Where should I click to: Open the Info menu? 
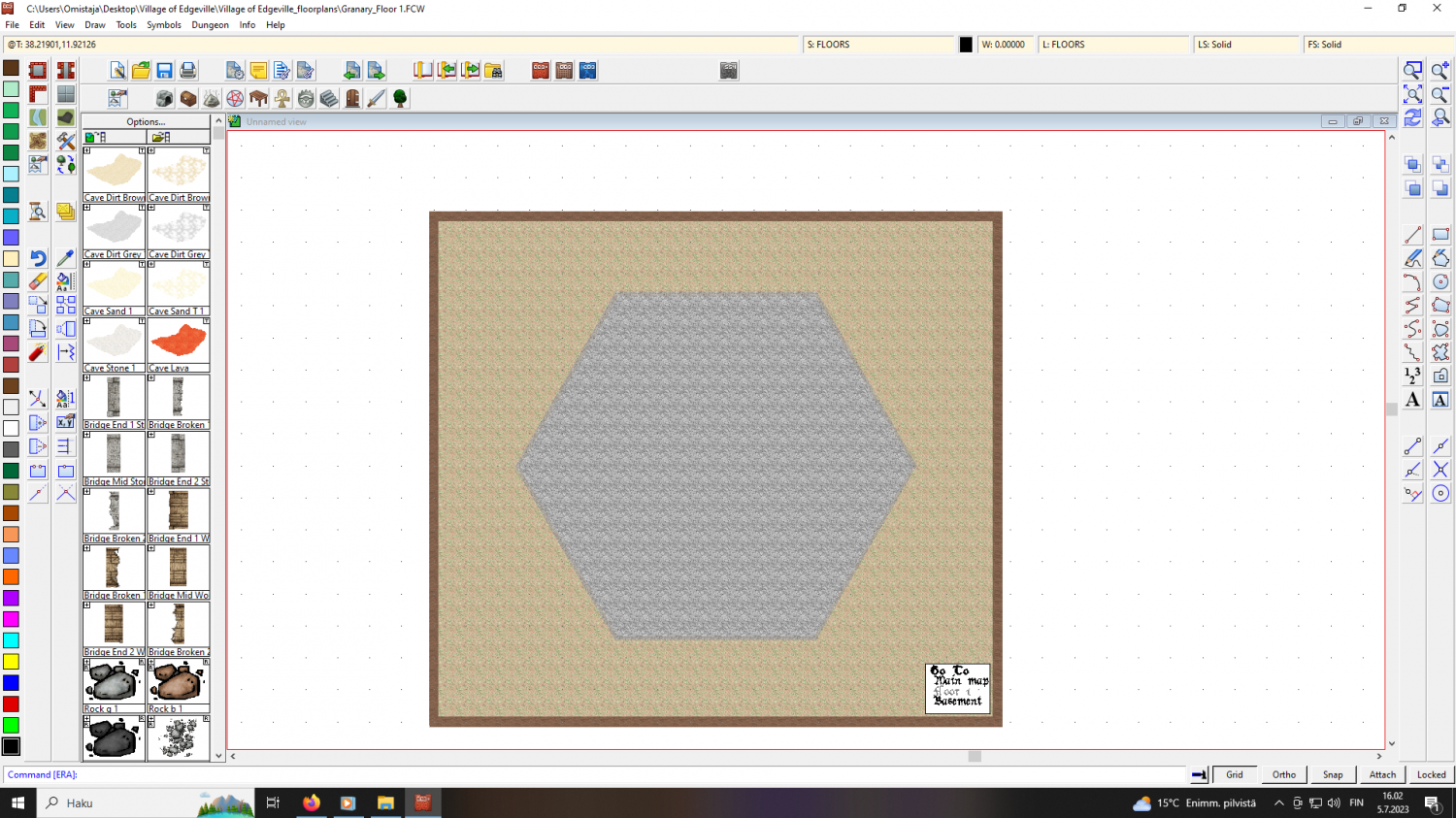(248, 25)
